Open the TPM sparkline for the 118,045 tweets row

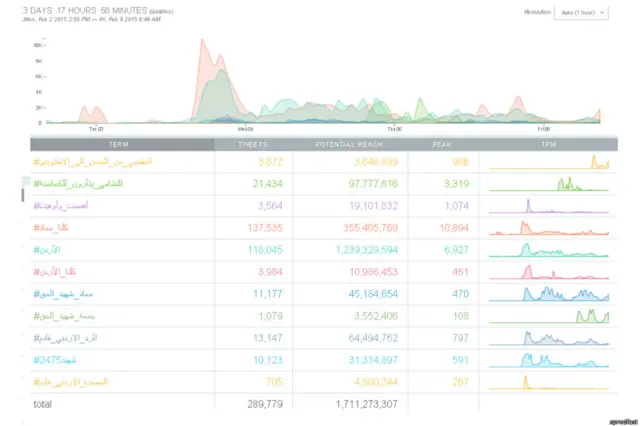(x=549, y=249)
